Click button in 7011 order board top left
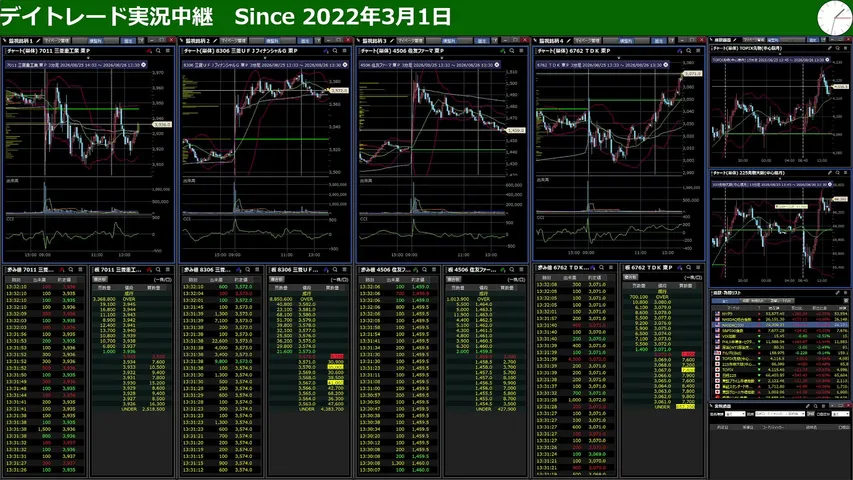This screenshot has height=480, width=853. [x=100, y=279]
